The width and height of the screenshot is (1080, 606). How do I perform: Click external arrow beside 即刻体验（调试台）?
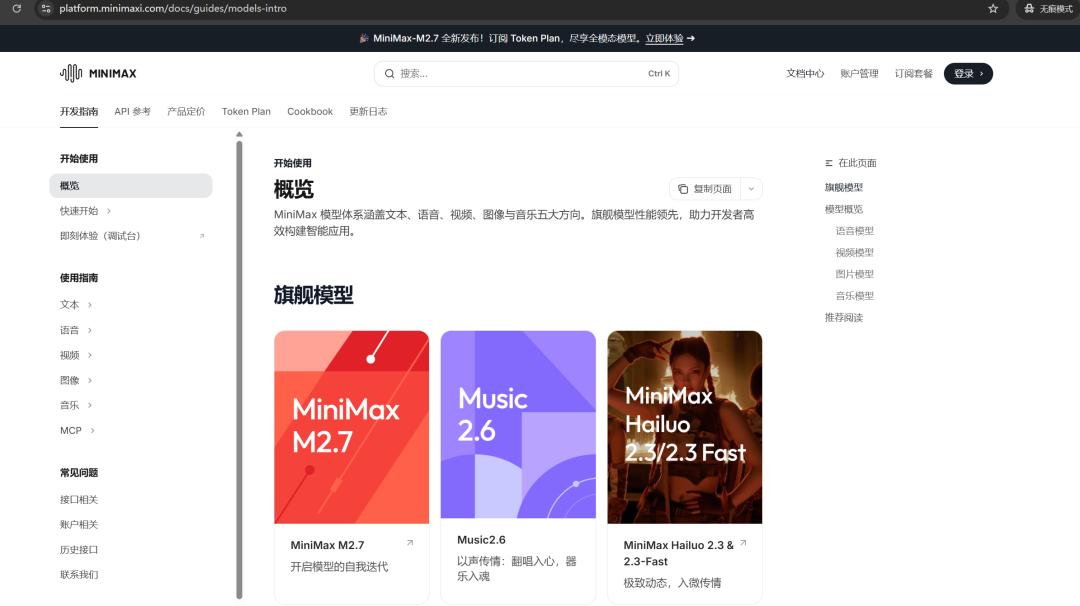pyautogui.click(x=202, y=236)
